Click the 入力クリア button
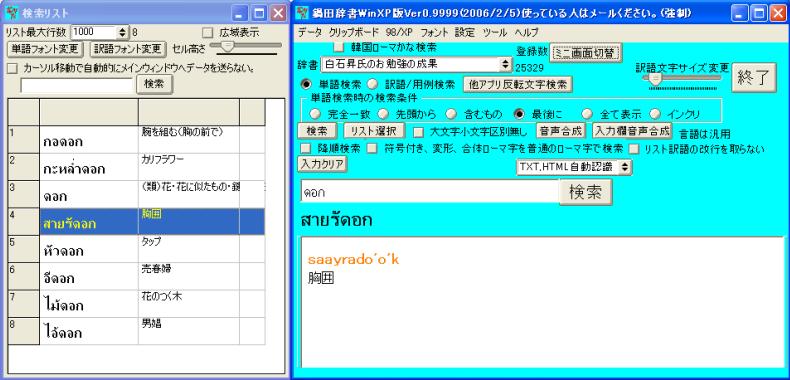790x380 pixels. point(322,164)
